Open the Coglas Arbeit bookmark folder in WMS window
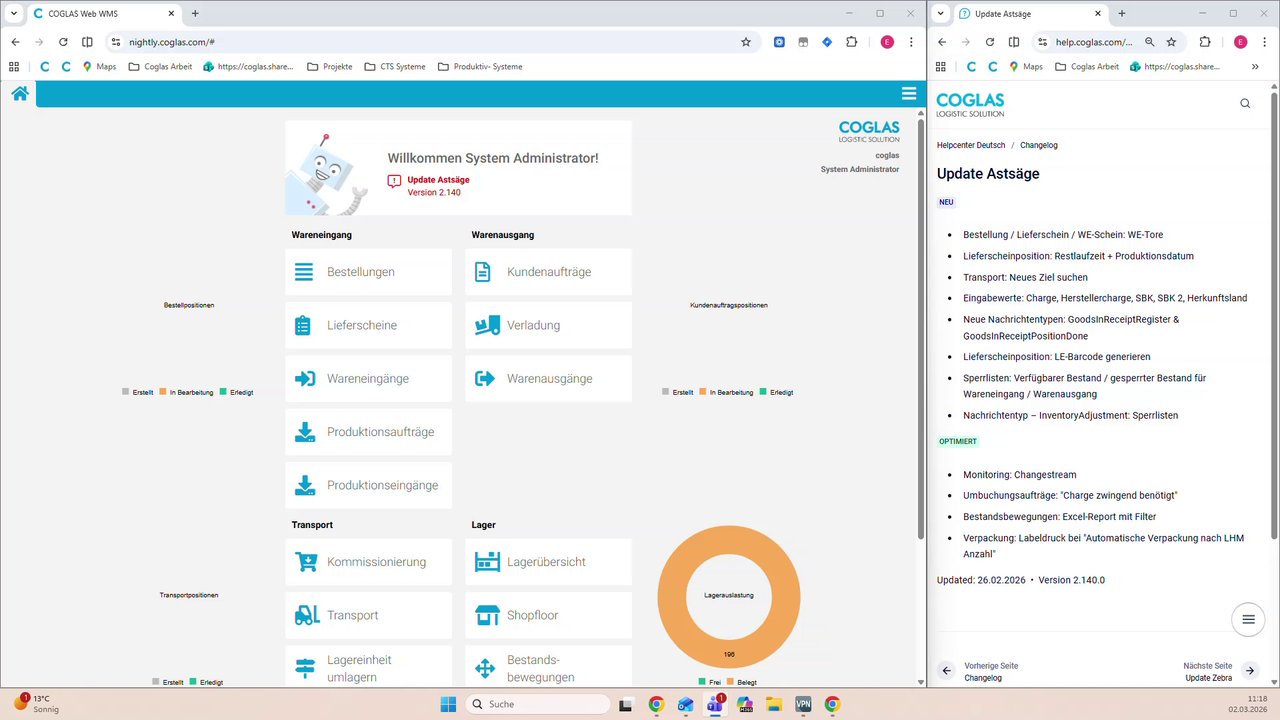 [x=160, y=67]
